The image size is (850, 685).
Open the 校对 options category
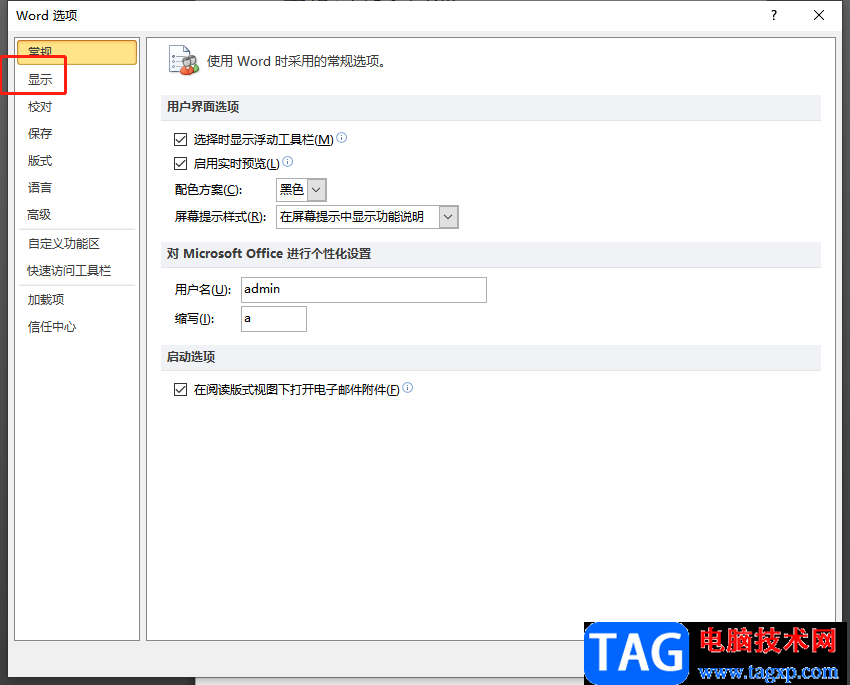coord(40,107)
